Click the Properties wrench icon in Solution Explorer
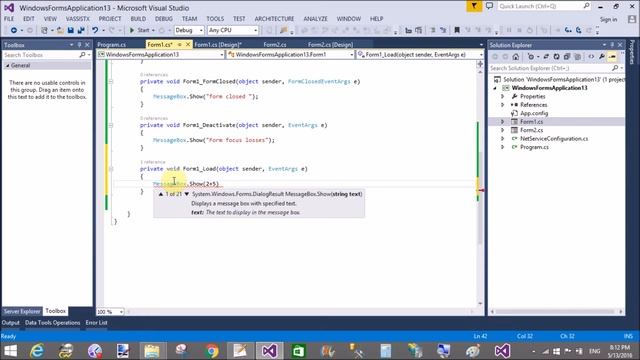 coord(602,57)
